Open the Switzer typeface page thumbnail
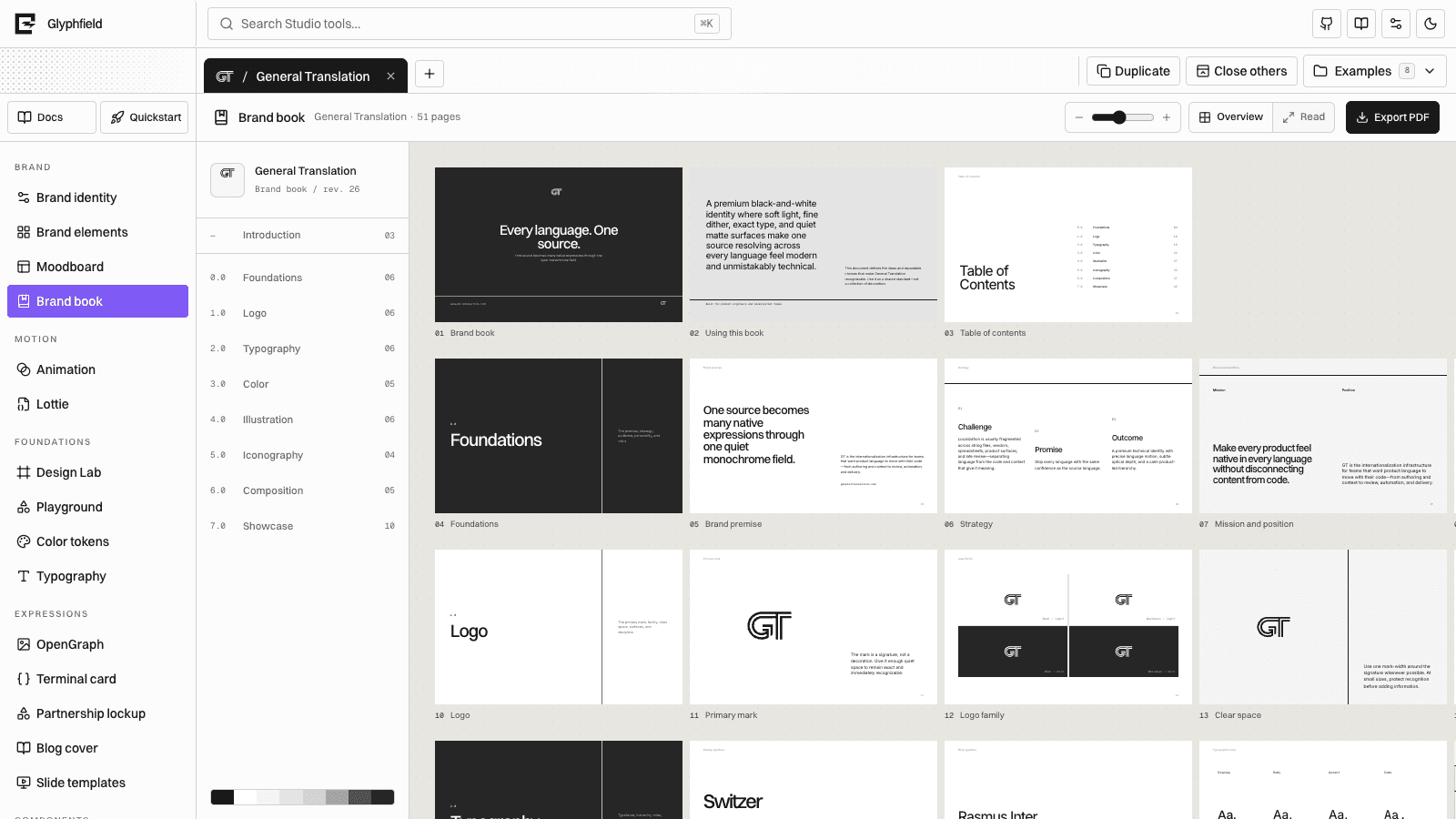This screenshot has height=819, width=1456. pos(814,780)
